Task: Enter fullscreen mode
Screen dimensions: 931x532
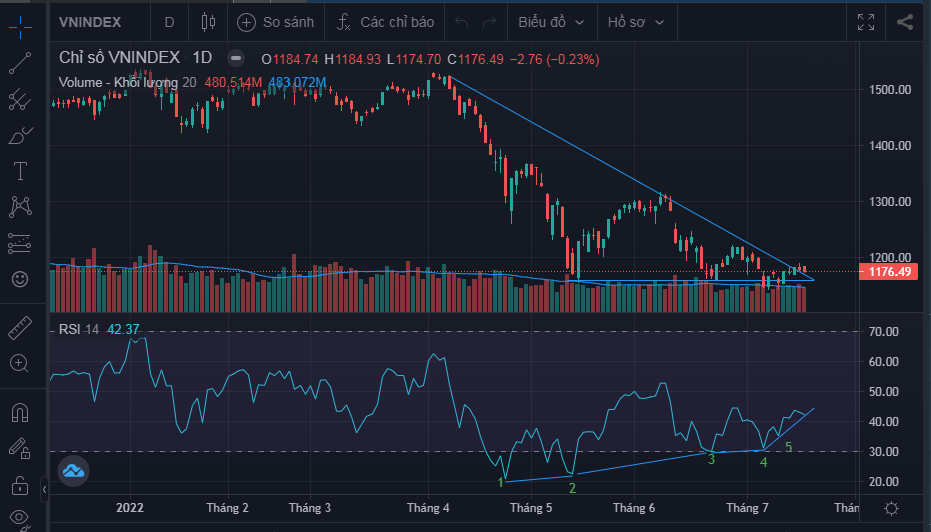Action: click(x=866, y=21)
